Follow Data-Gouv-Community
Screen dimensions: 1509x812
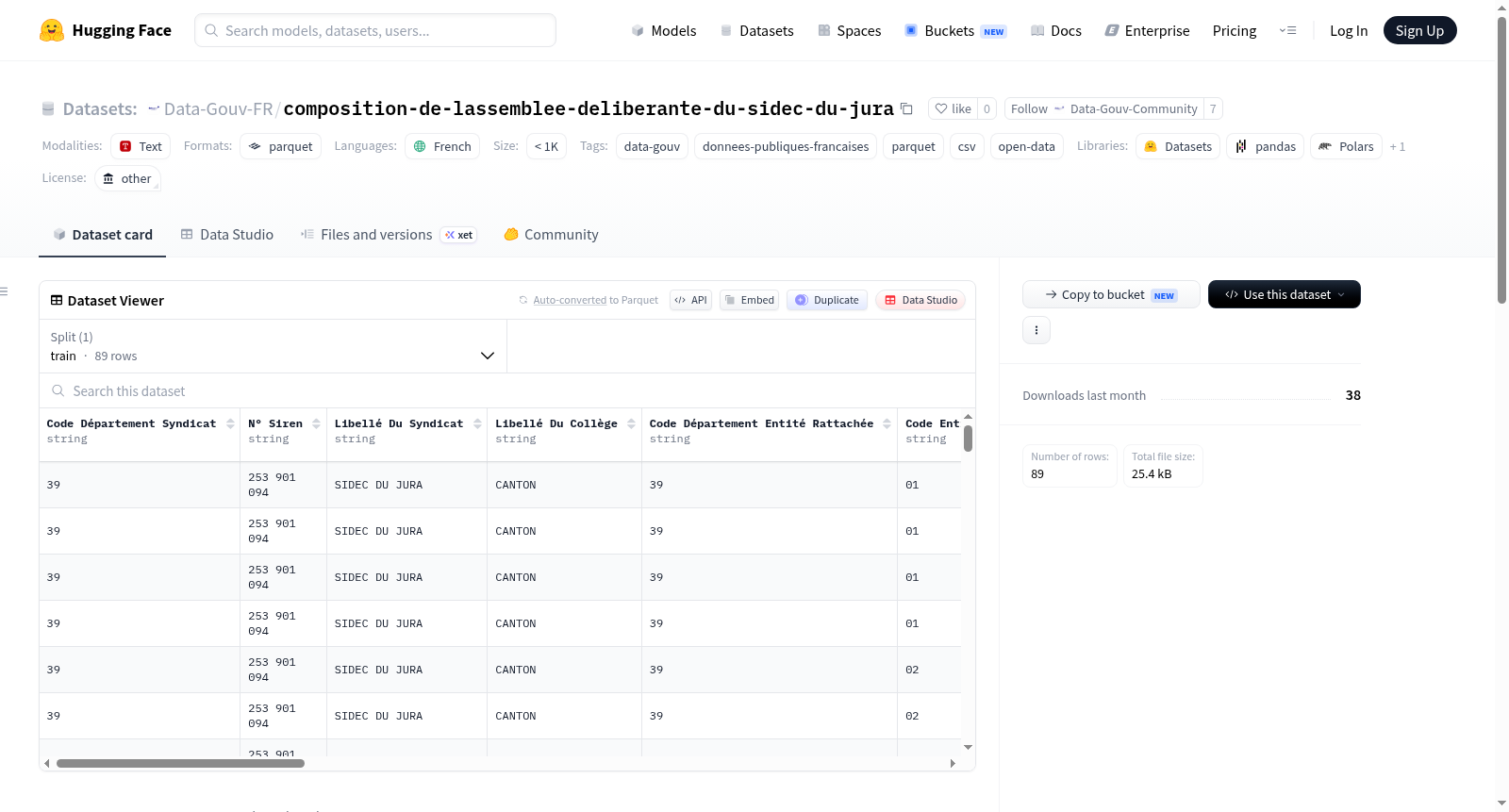[1103, 108]
